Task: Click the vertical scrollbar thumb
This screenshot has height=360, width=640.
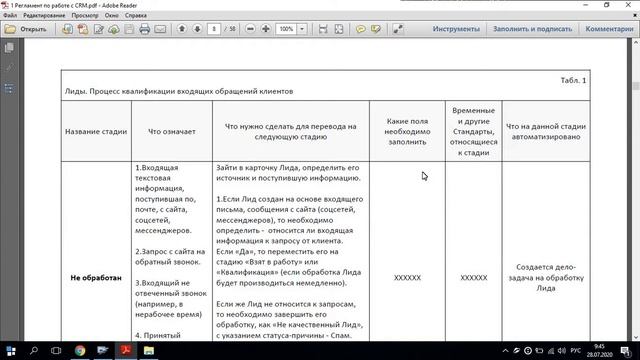Action: click(x=636, y=86)
